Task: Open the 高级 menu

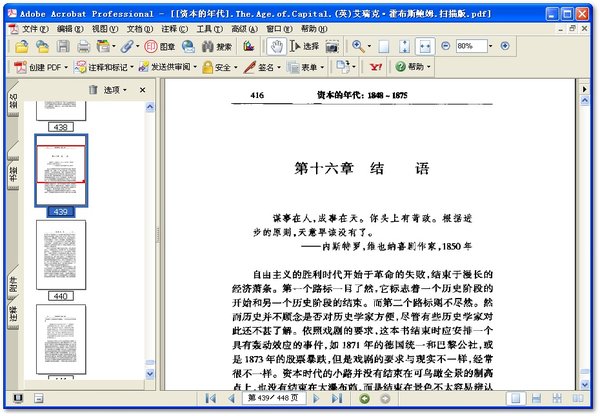Action: pos(245,29)
